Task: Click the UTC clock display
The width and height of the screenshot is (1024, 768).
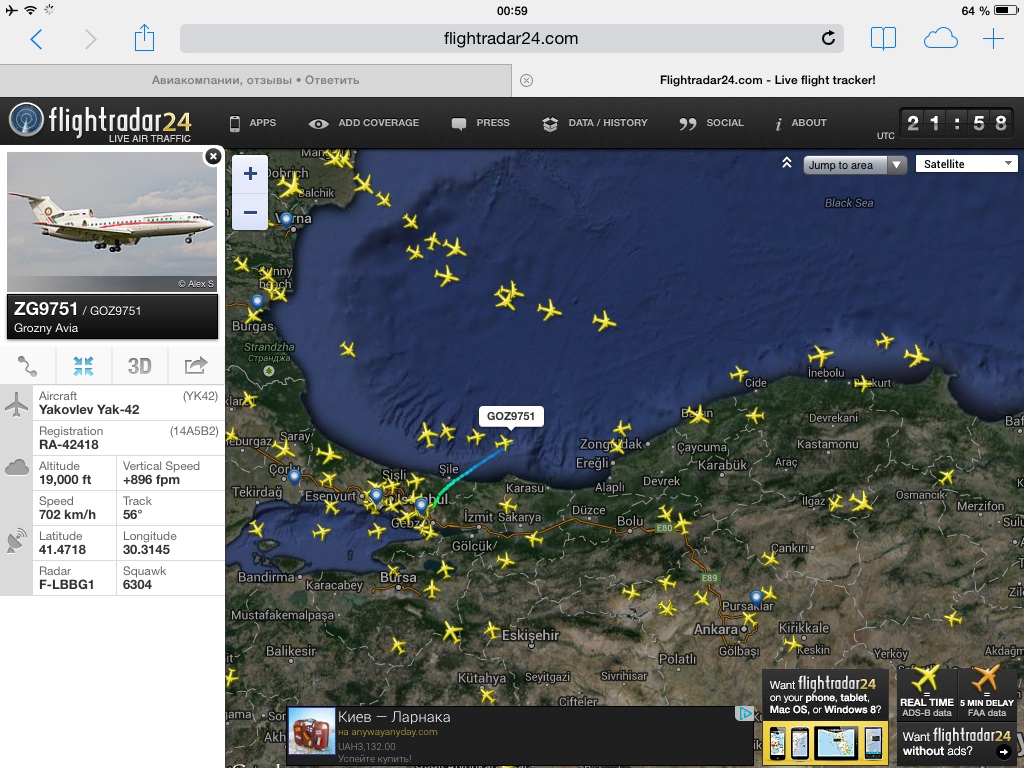Action: tap(955, 123)
